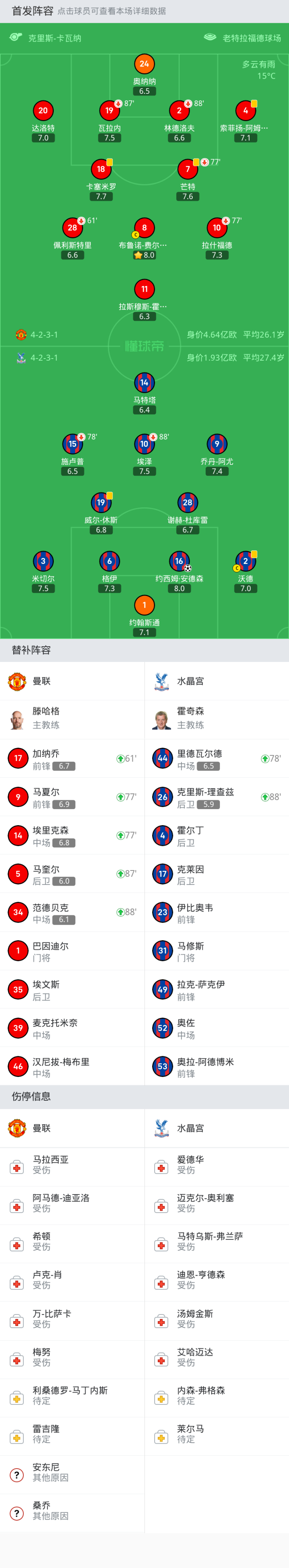
Task: Tap Casemiro's number 18 jersey icon
Action: pos(101,169)
